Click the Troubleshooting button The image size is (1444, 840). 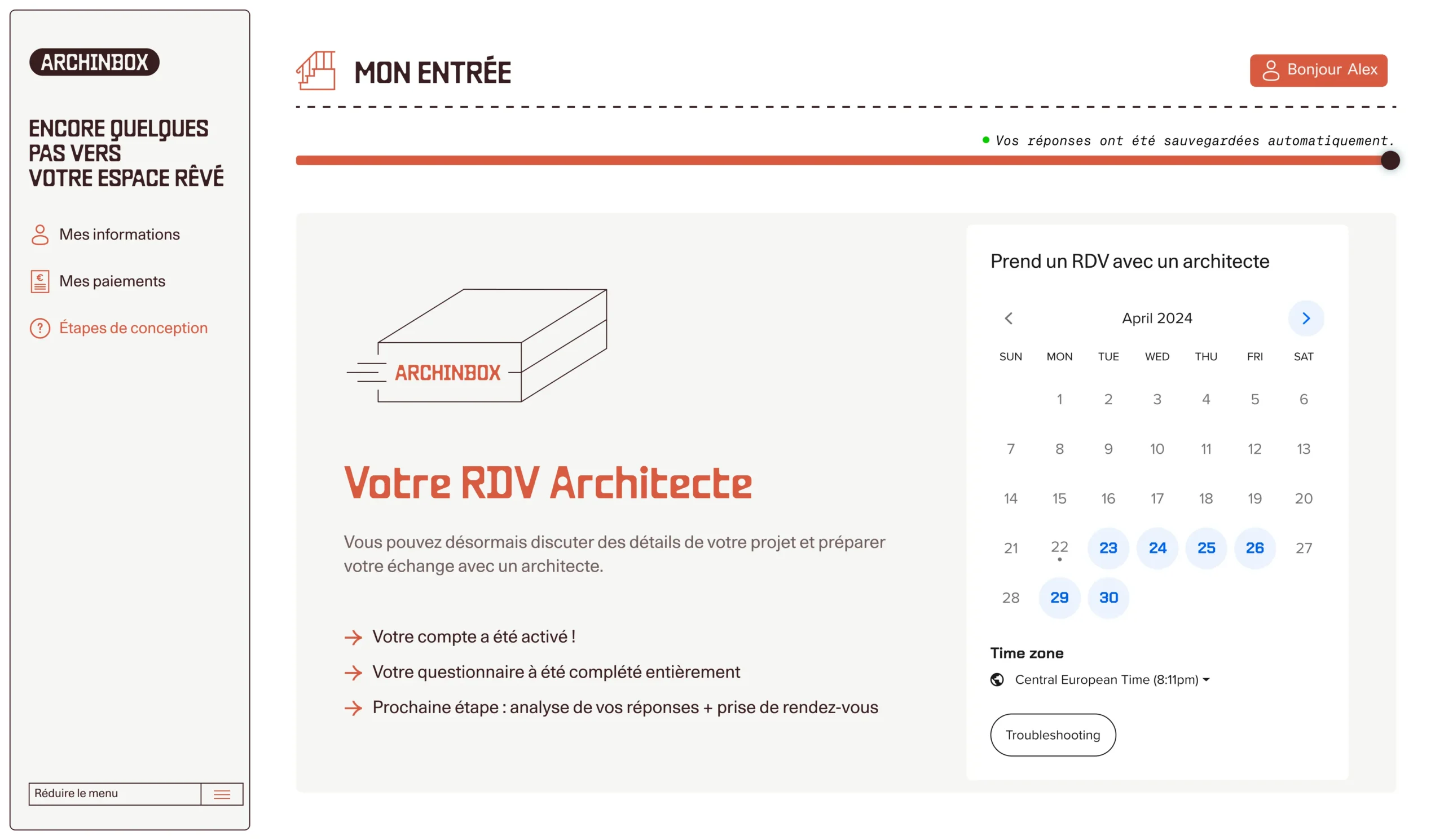1053,735
